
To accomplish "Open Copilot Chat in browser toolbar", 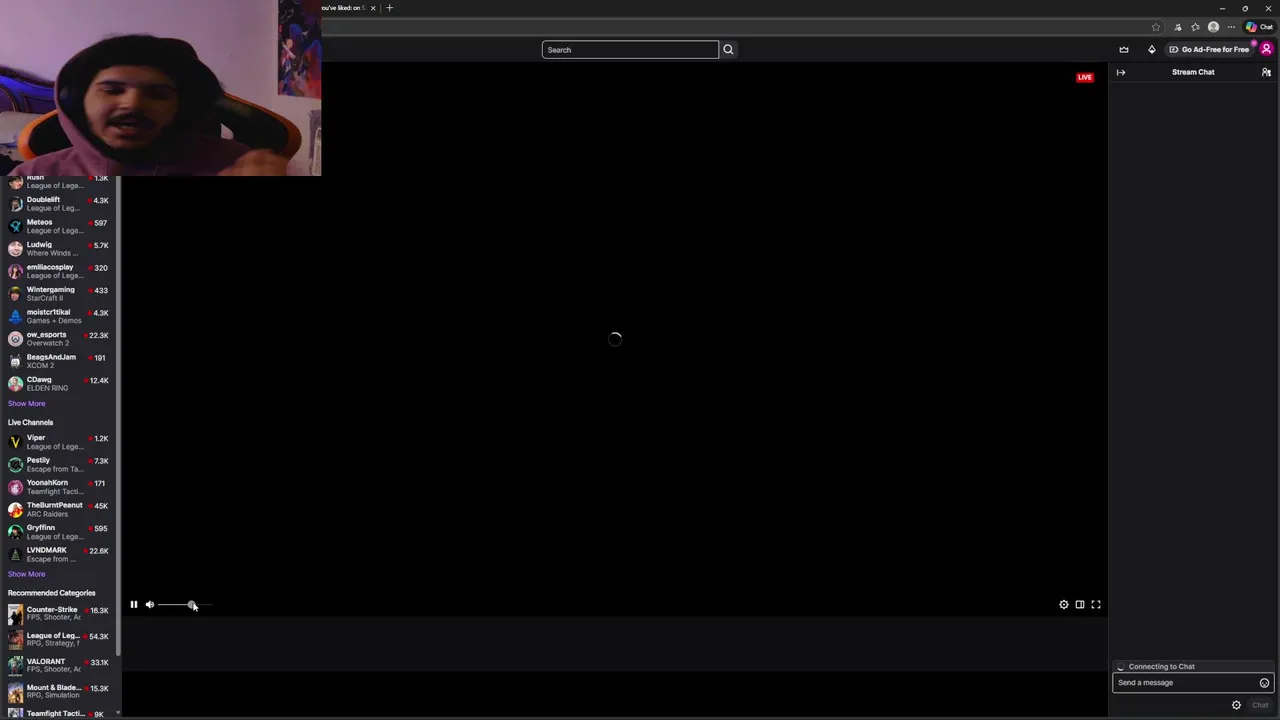I will pyautogui.click(x=1260, y=27).
